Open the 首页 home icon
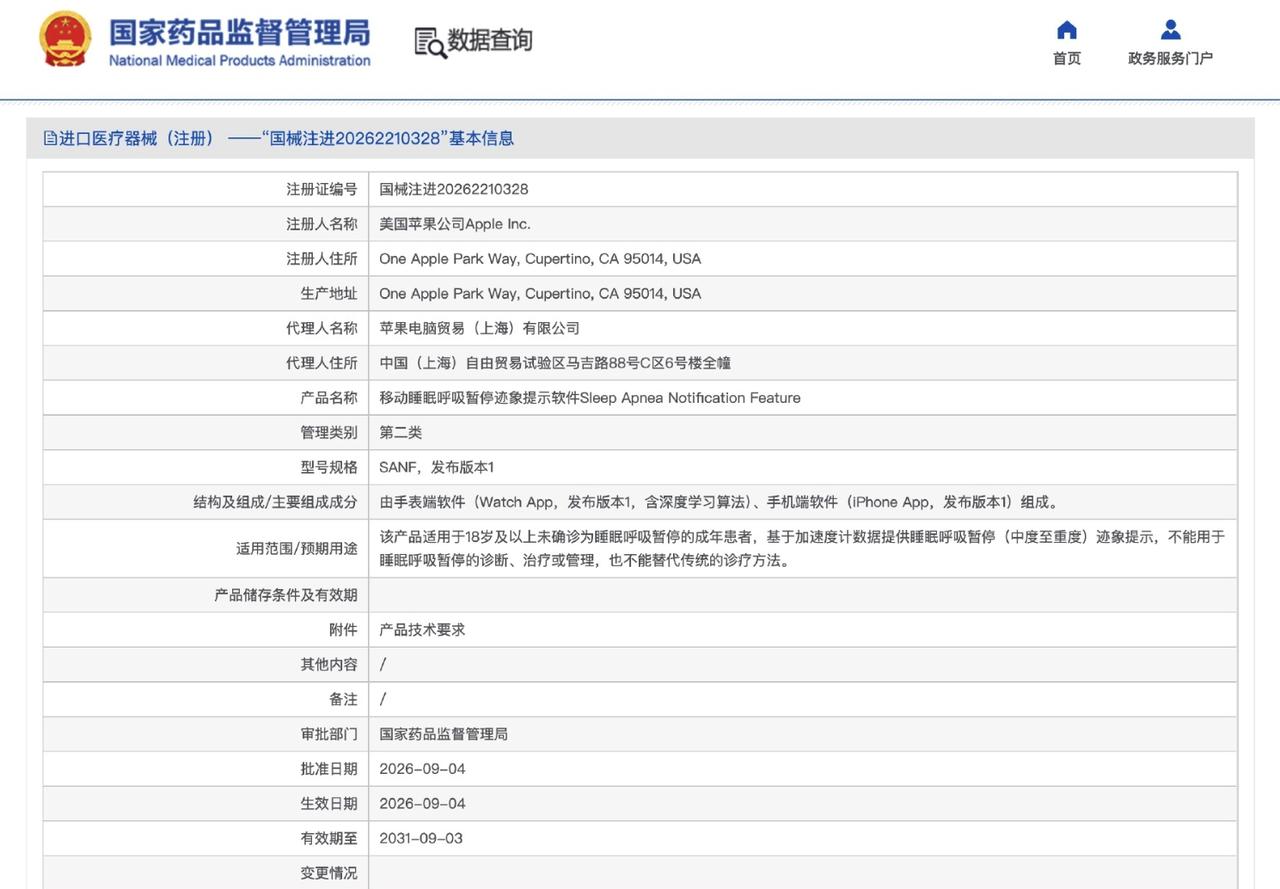Screen dimensions: 1280x889 pyautogui.click(x=1067, y=30)
